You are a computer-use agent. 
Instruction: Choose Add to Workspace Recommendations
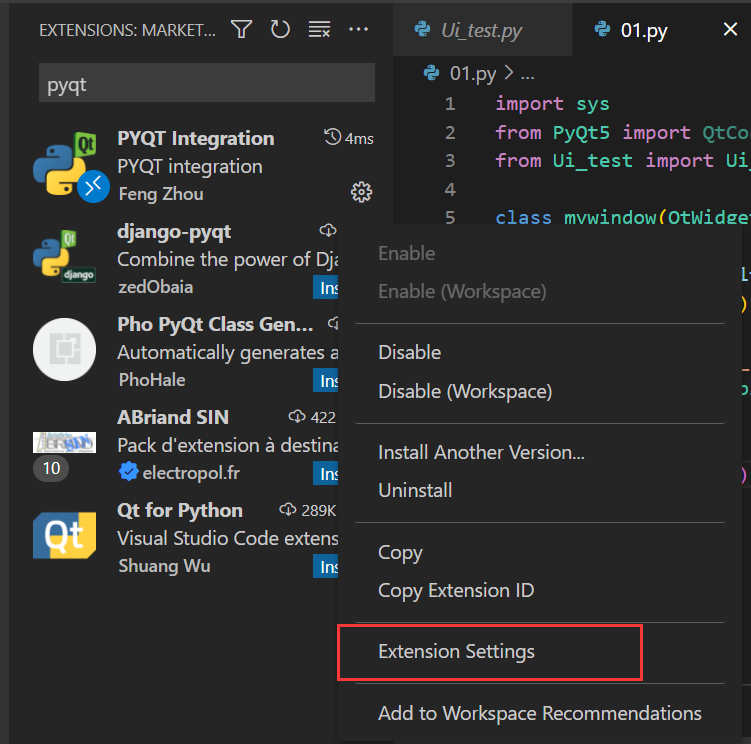coord(540,713)
